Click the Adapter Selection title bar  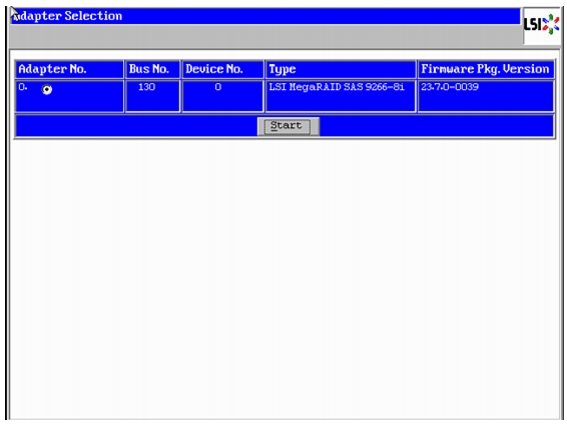coord(266,16)
